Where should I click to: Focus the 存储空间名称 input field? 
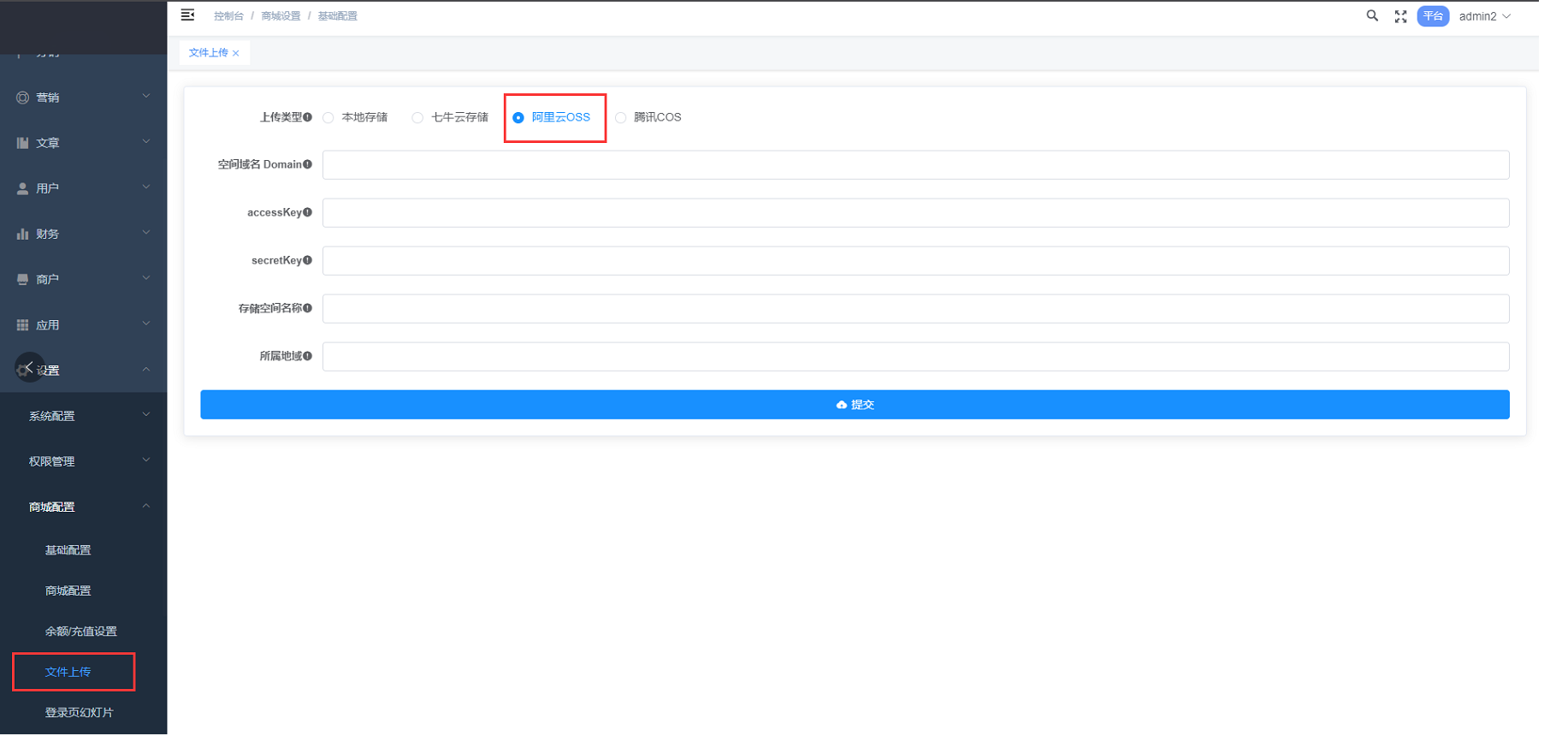coord(915,309)
